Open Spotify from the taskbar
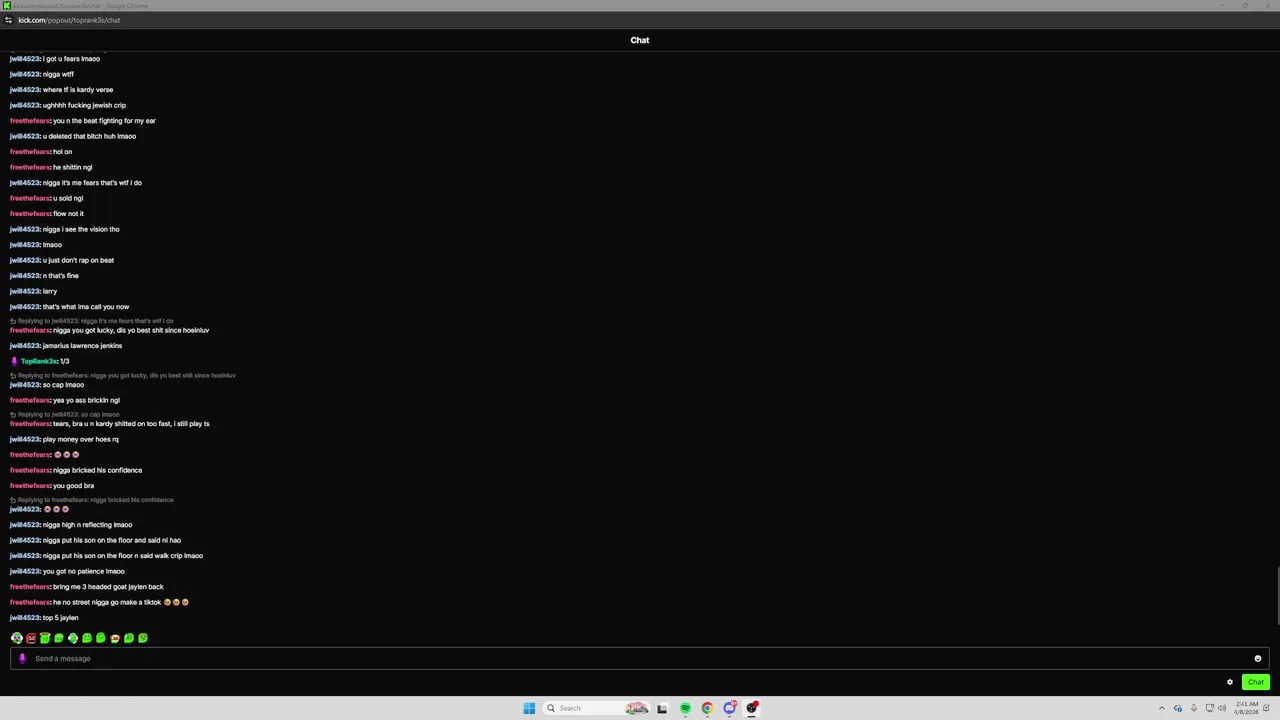 tap(685, 708)
